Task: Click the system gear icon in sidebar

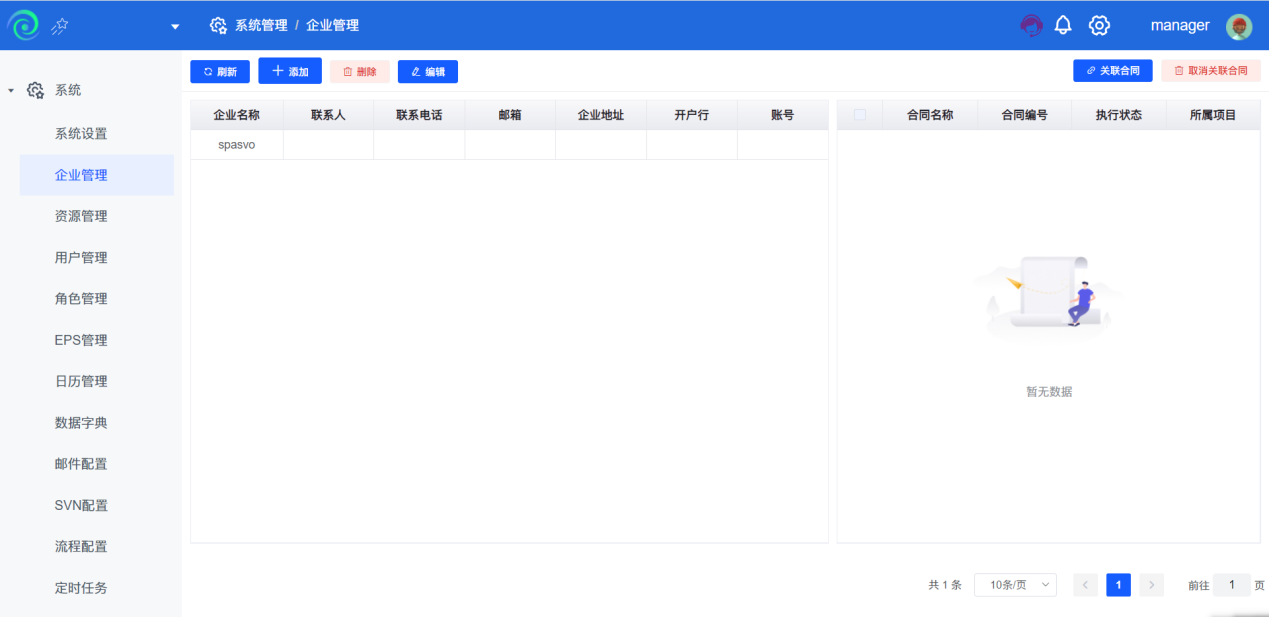Action: coord(36,90)
